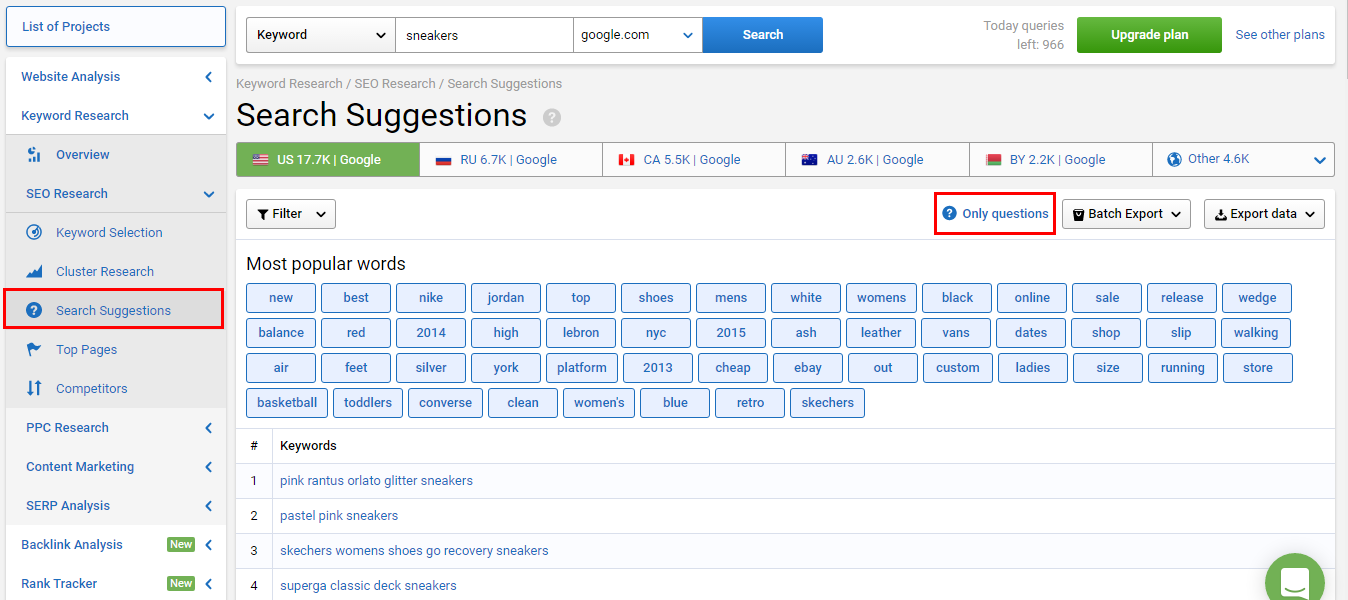This screenshot has height=600, width=1348.
Task: Click the Search Suggestions question-mark icon
Action: 34,310
